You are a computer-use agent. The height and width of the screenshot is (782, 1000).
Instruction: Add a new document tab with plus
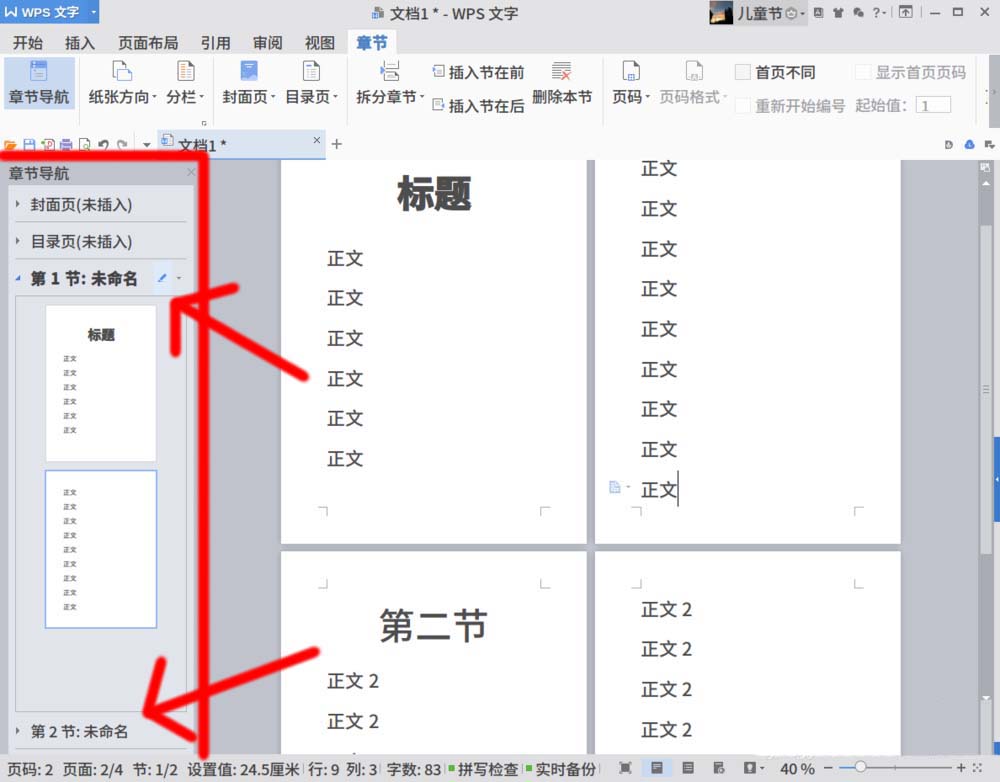click(x=337, y=144)
